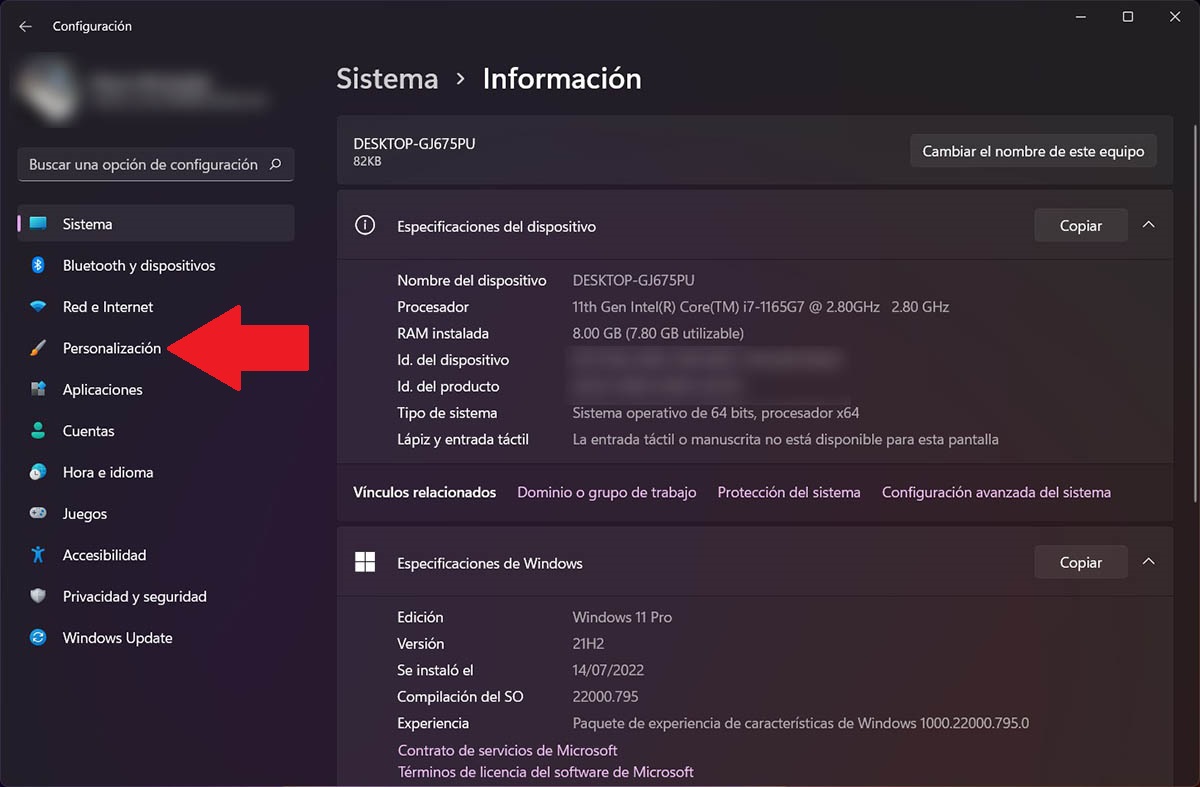
Task: Click the Personalización paintbrush icon
Action: (x=38, y=348)
